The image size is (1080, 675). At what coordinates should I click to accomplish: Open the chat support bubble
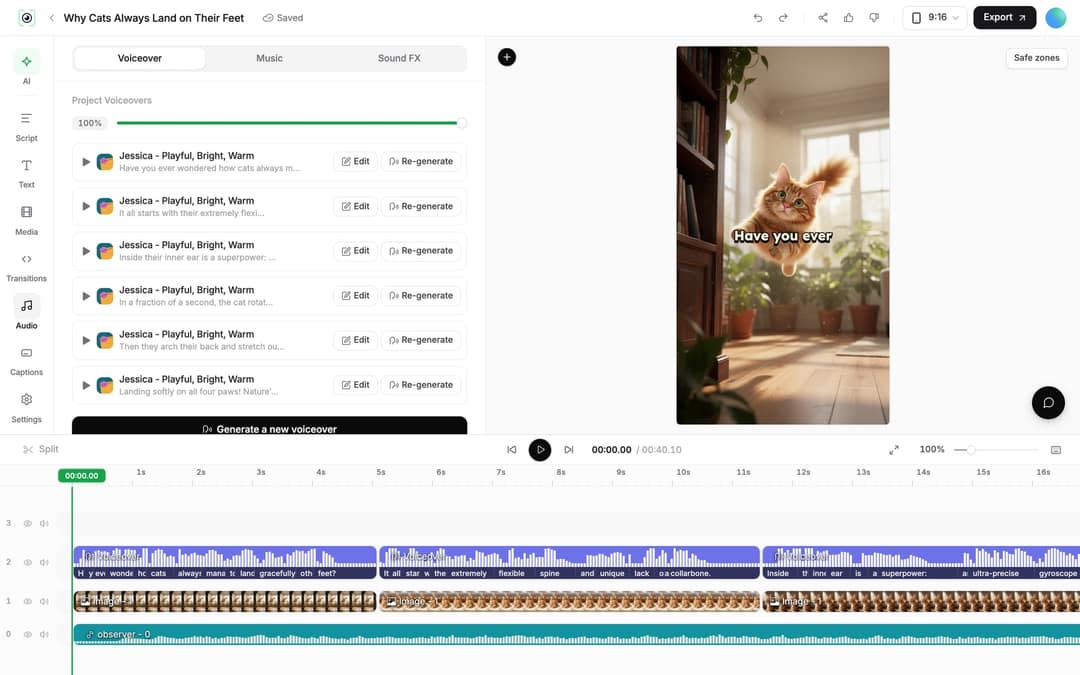click(1048, 403)
